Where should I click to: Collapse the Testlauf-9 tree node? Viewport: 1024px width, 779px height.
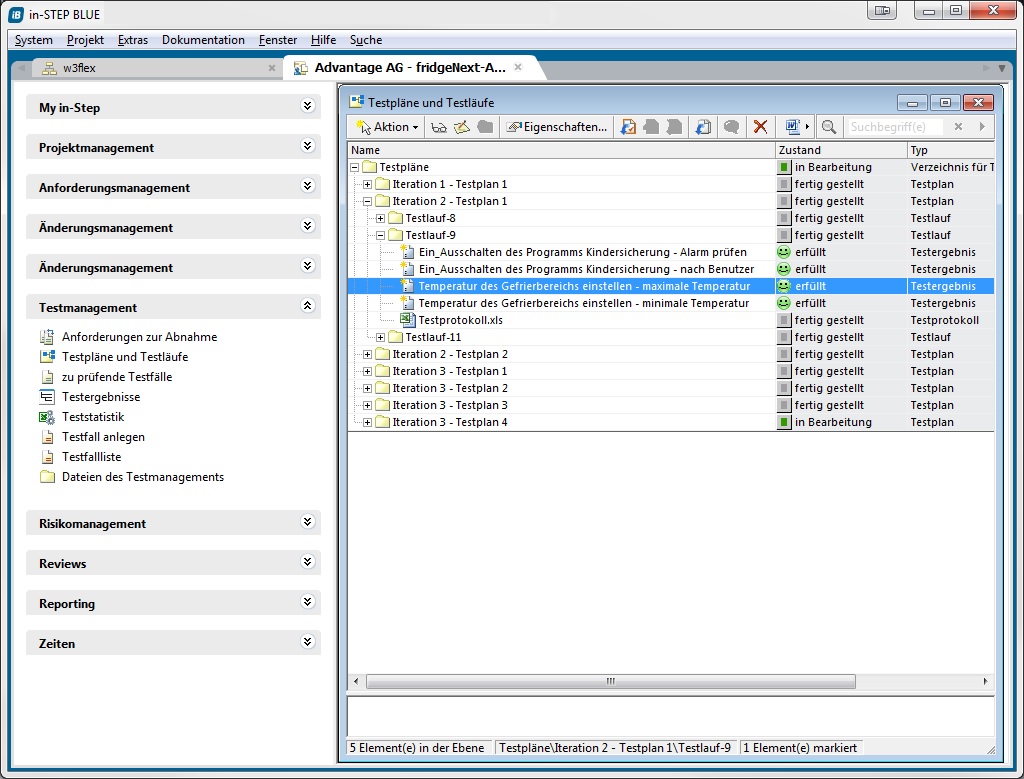click(381, 235)
